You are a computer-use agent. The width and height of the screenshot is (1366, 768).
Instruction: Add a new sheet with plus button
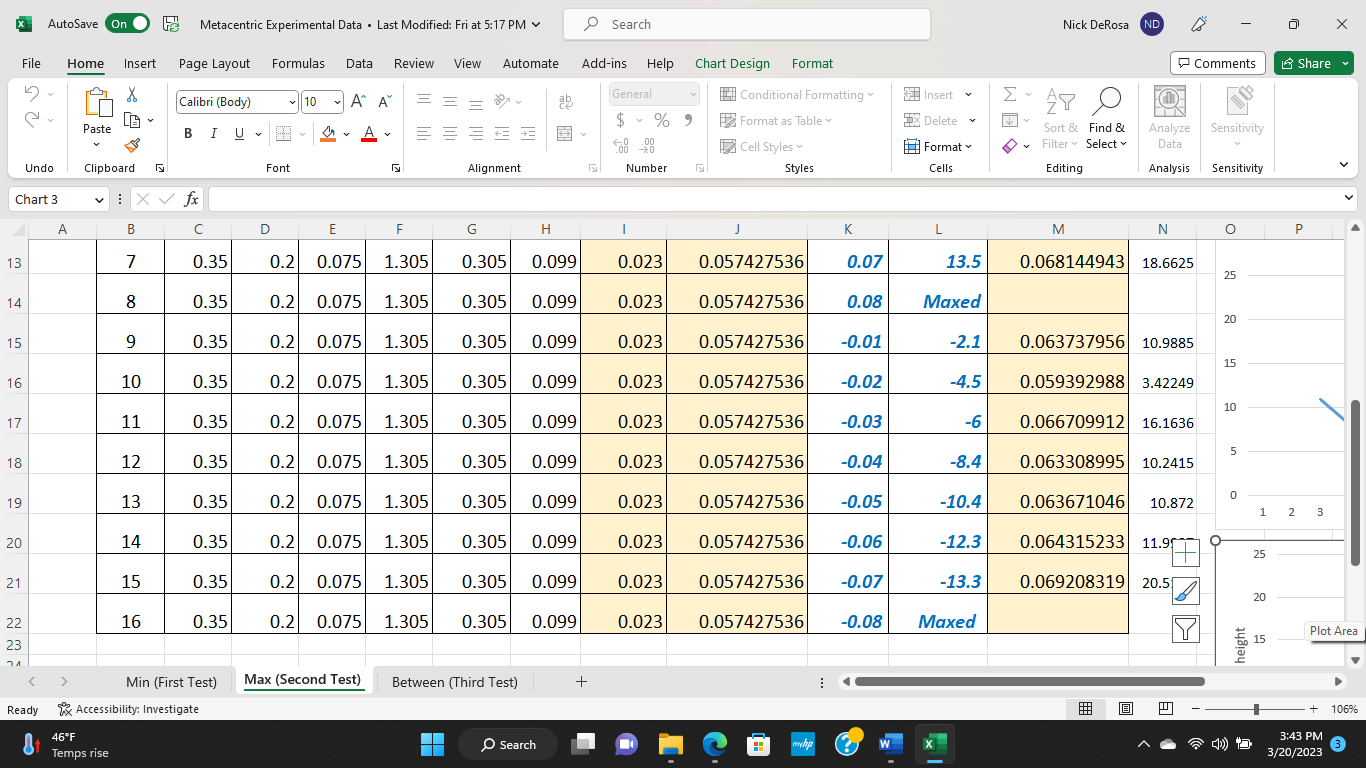581,682
